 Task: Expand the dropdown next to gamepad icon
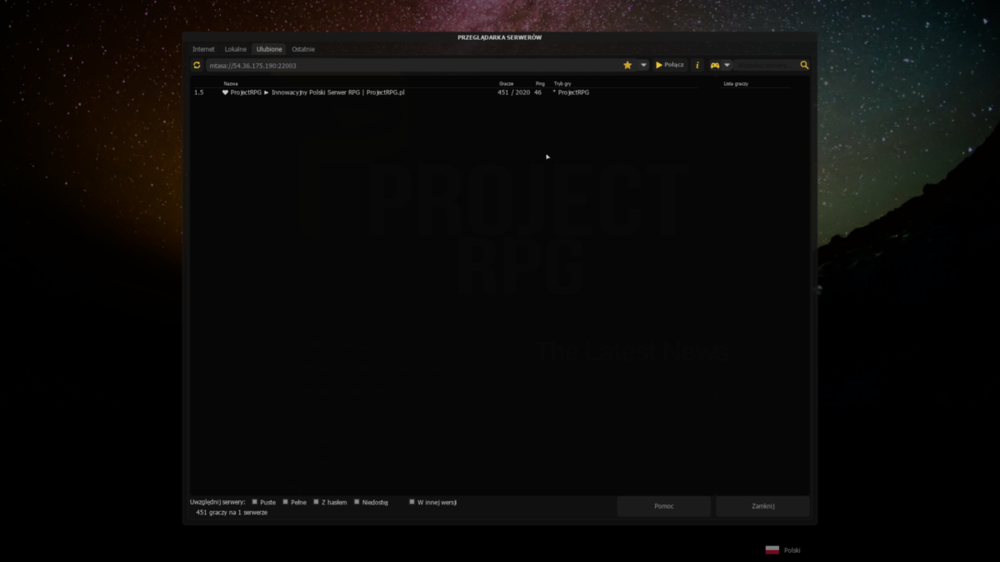pyautogui.click(x=726, y=65)
